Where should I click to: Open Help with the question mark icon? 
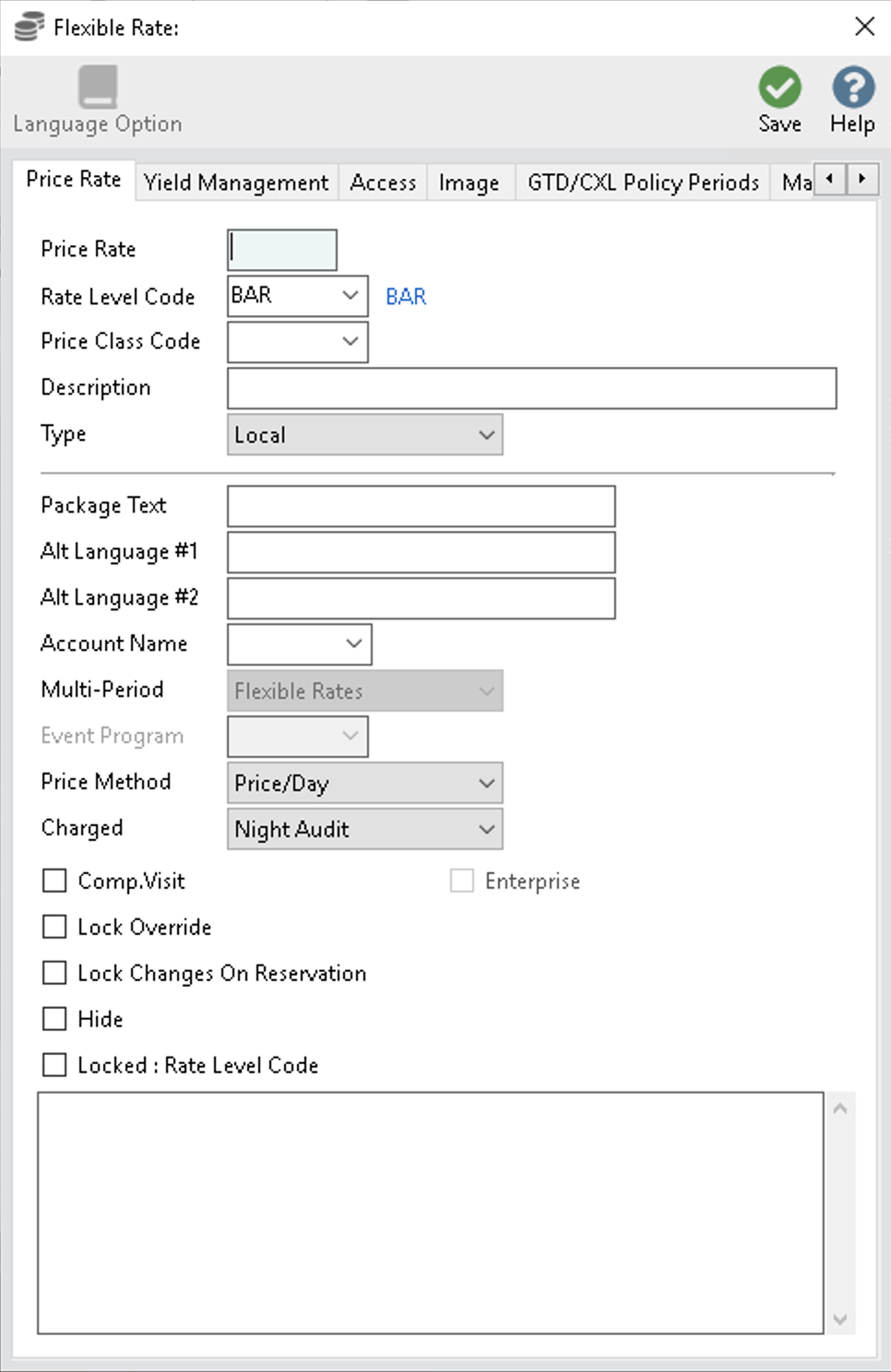coord(852,88)
